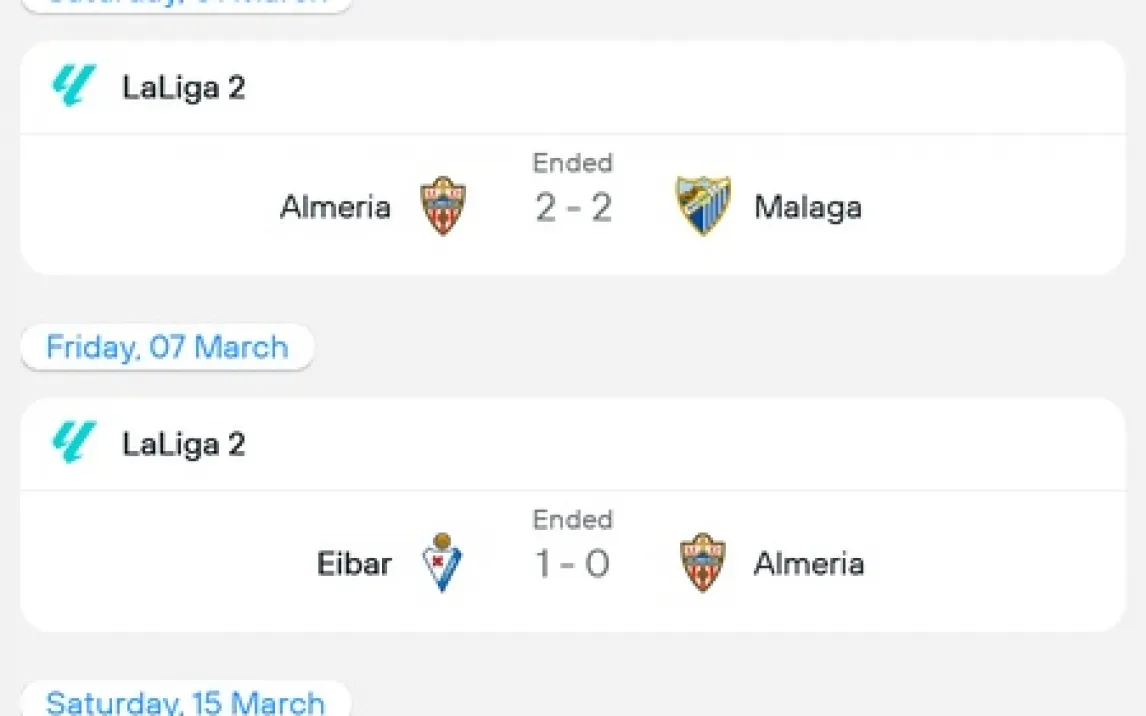Open LaLiga 2 league from the Eibar–Almeria card
Image resolution: width=1146 pixels, height=716 pixels.
click(184, 444)
